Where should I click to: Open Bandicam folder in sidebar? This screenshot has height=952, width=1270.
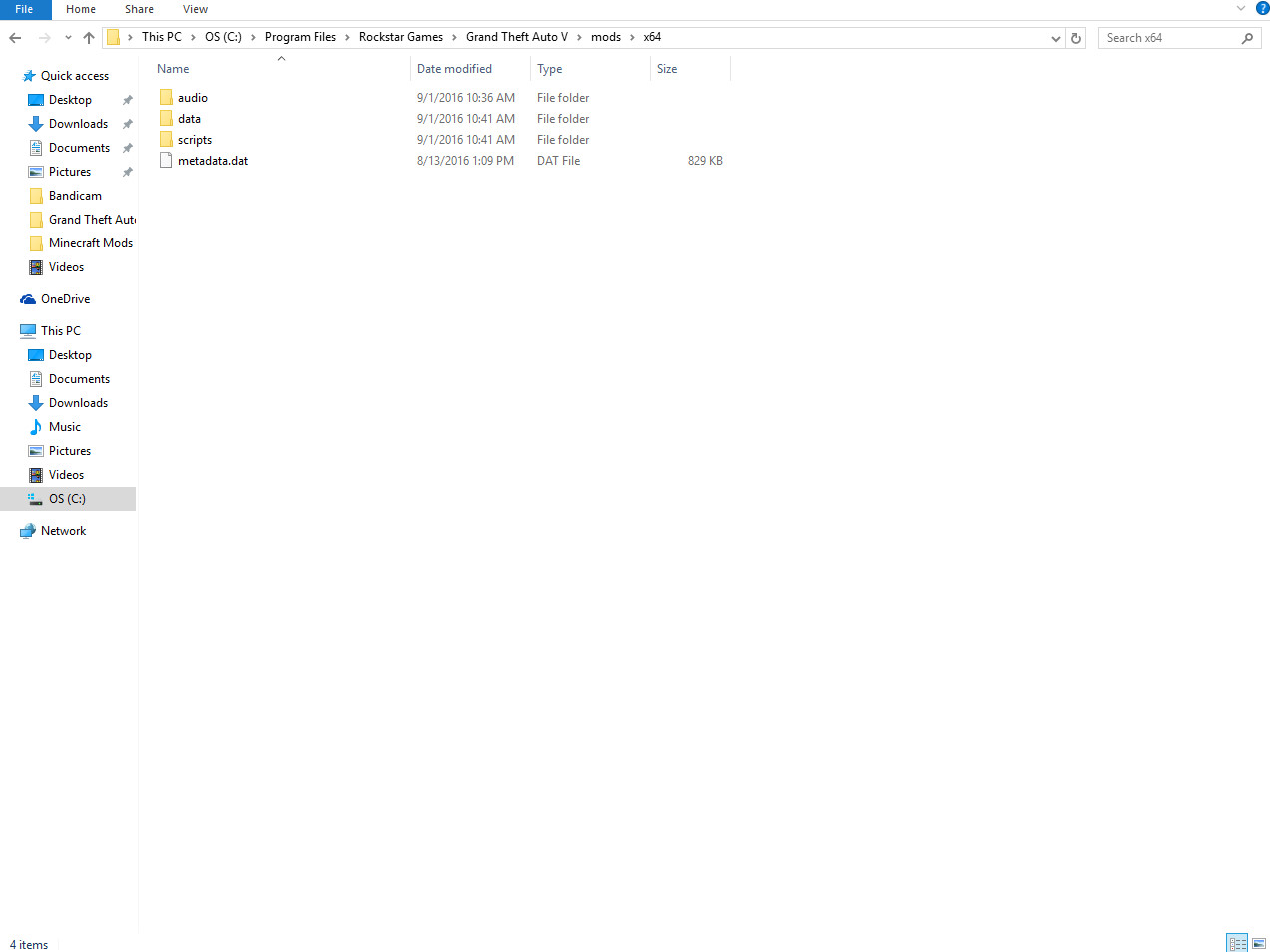pos(75,196)
